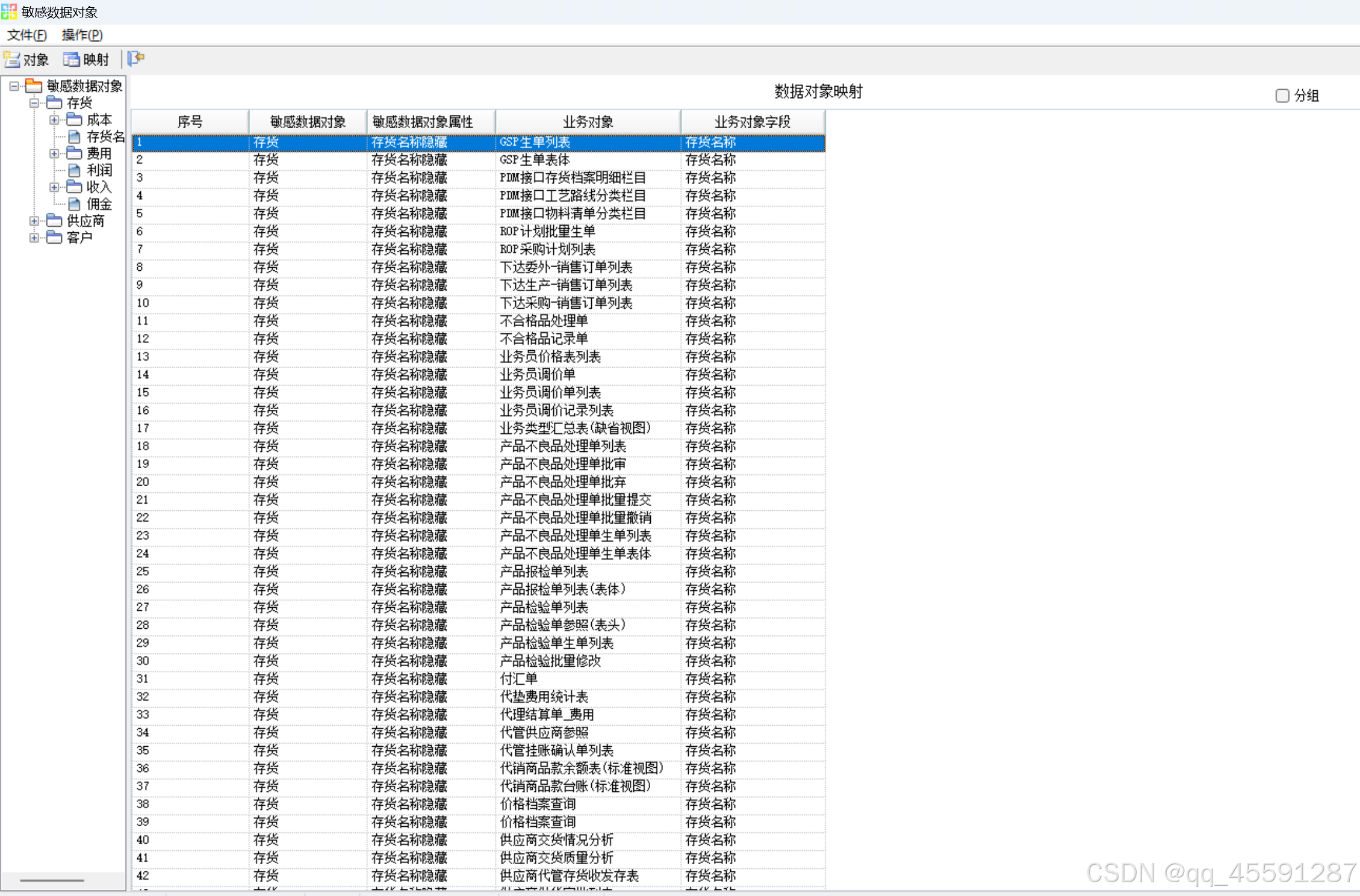Click the 序号 column header
This screenshot has height=896, width=1360.
[x=190, y=122]
